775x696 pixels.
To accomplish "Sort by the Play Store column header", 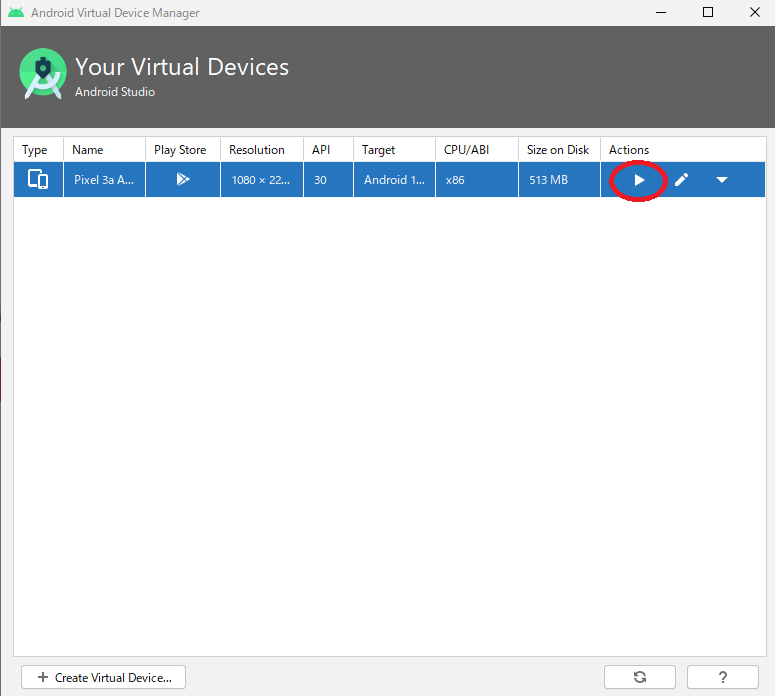I will coord(183,150).
